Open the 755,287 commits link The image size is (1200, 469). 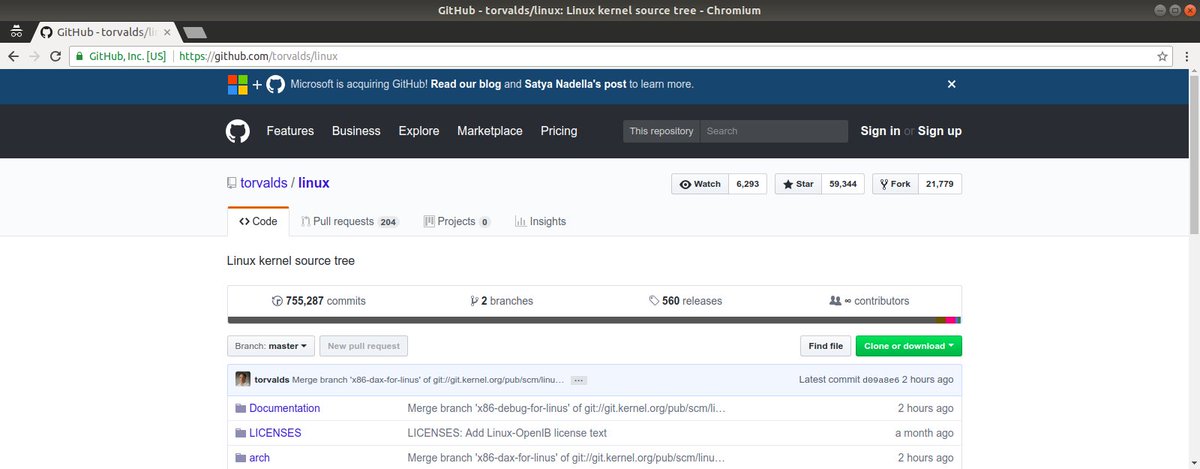pyautogui.click(x=319, y=301)
